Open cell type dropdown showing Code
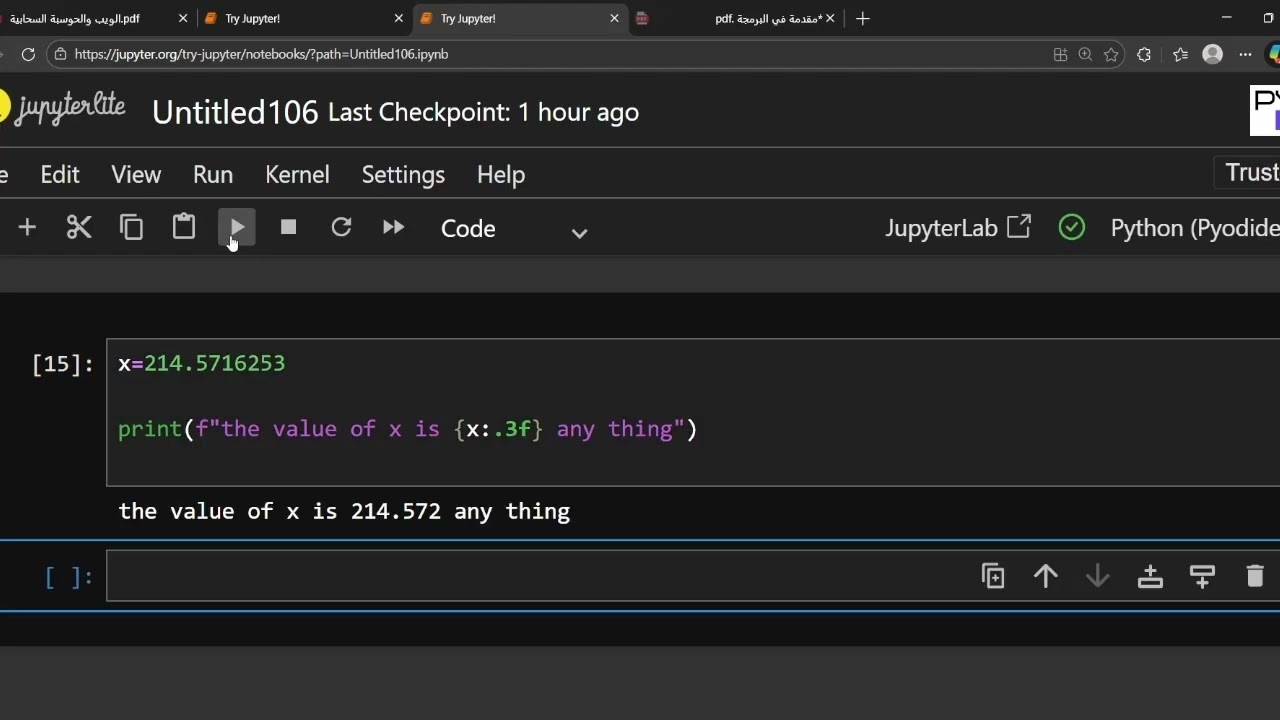 (x=514, y=229)
